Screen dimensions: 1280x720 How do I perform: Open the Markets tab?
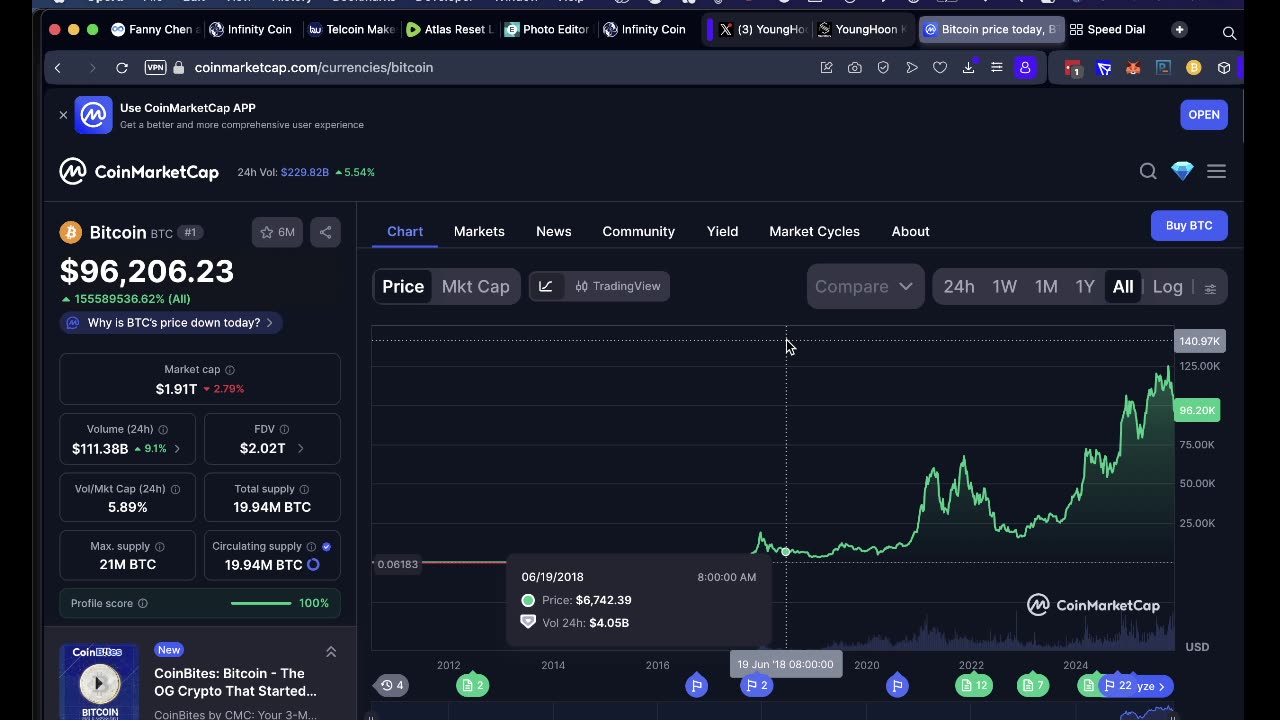coord(479,231)
